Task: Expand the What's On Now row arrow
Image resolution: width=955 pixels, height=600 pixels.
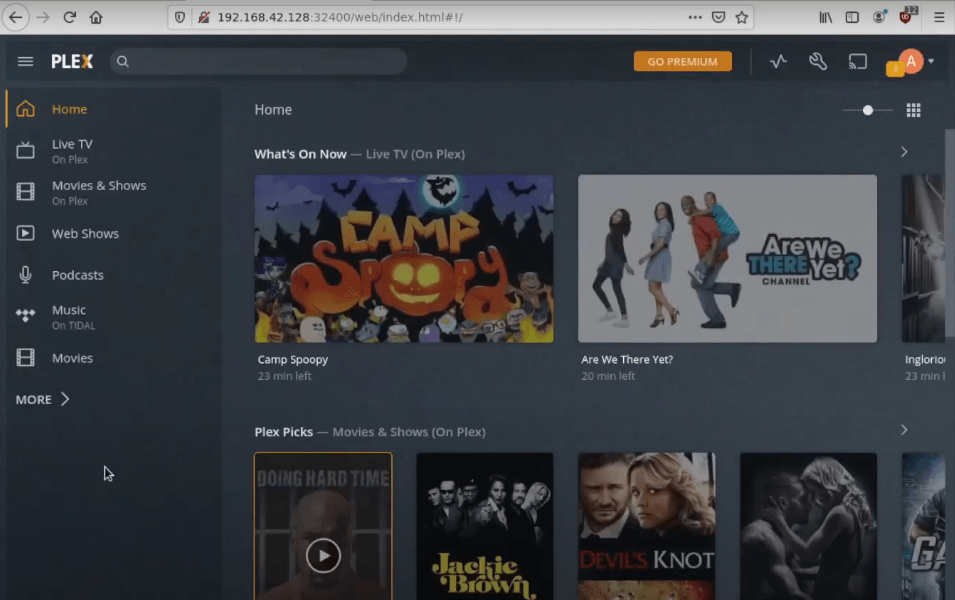Action: point(904,152)
